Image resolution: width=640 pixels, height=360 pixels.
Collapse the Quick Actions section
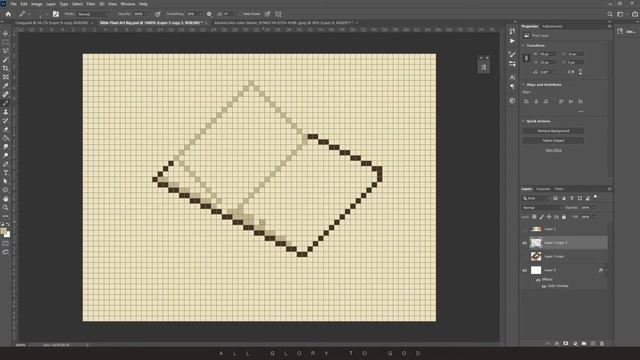(524, 121)
